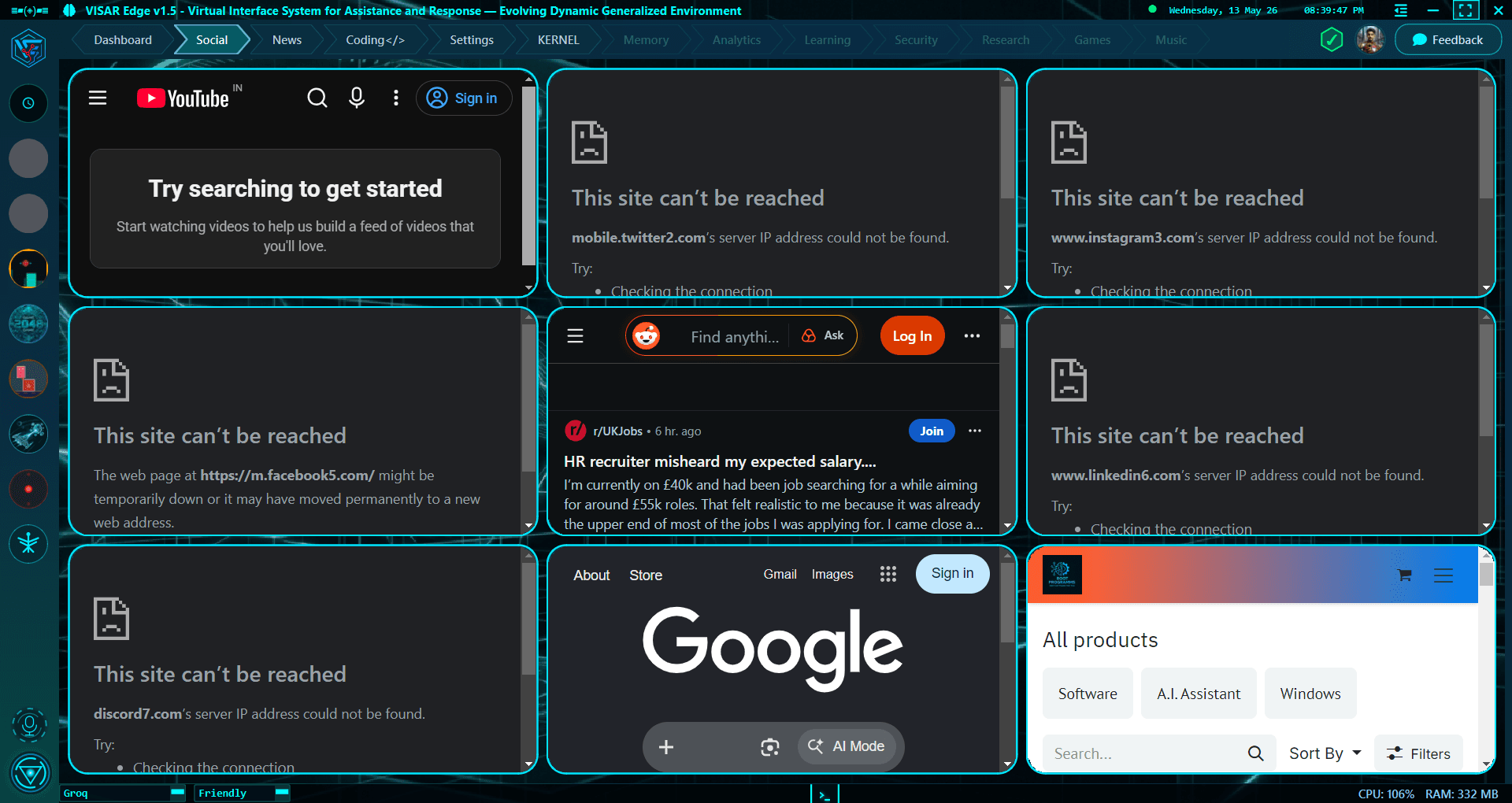The image size is (1512, 803).
Task: Click the triangle core icon at sidebar bottom
Action: click(x=29, y=773)
